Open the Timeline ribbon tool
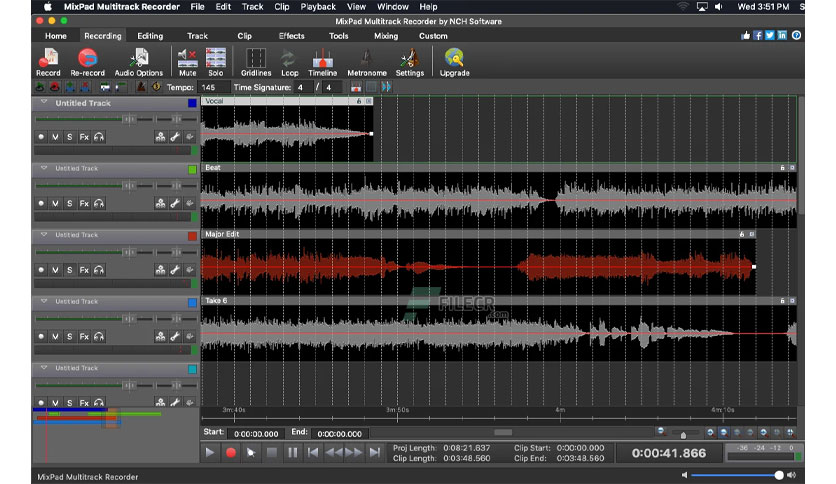The image size is (836, 484). [323, 62]
